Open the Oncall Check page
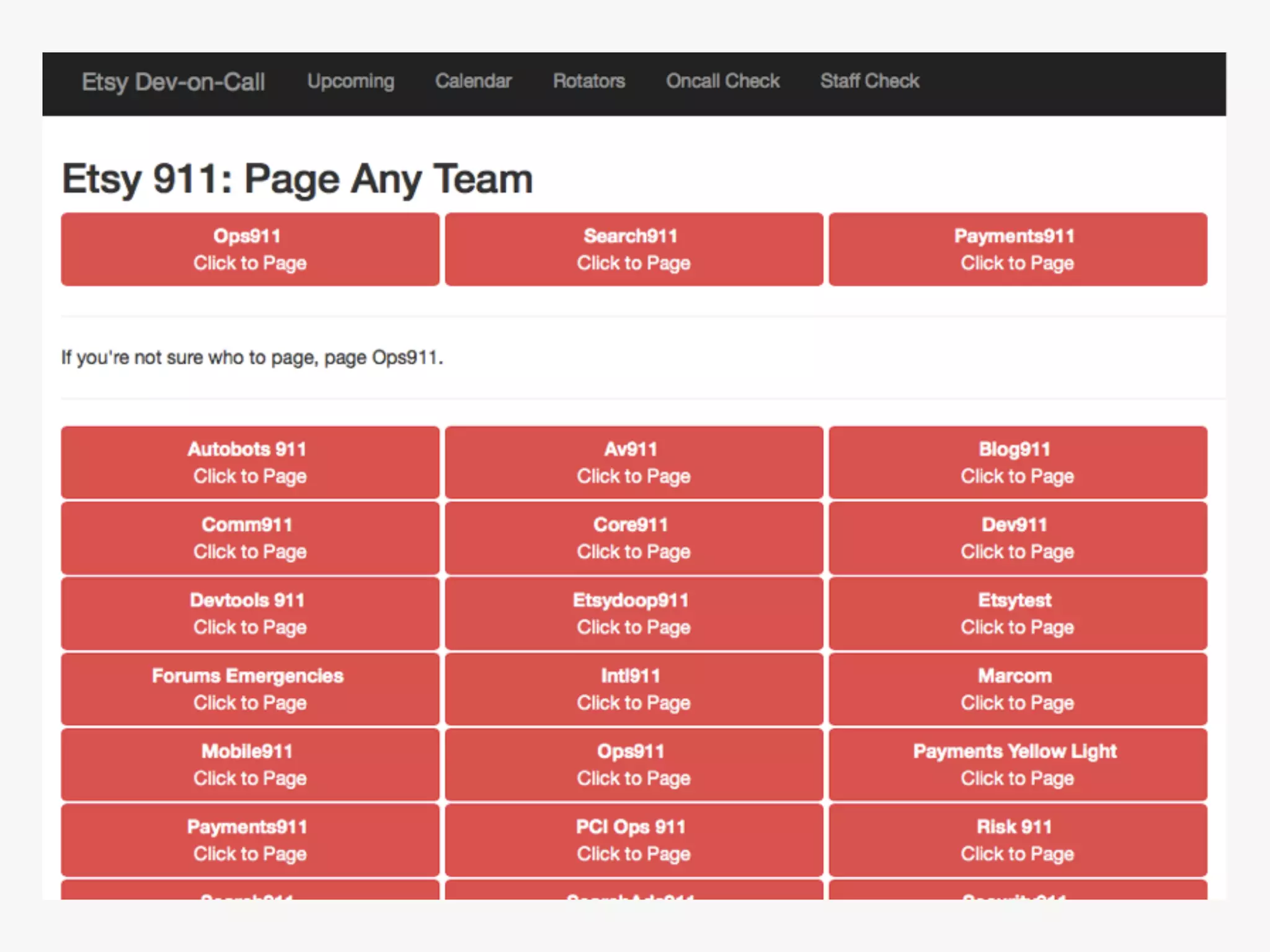 click(x=722, y=81)
